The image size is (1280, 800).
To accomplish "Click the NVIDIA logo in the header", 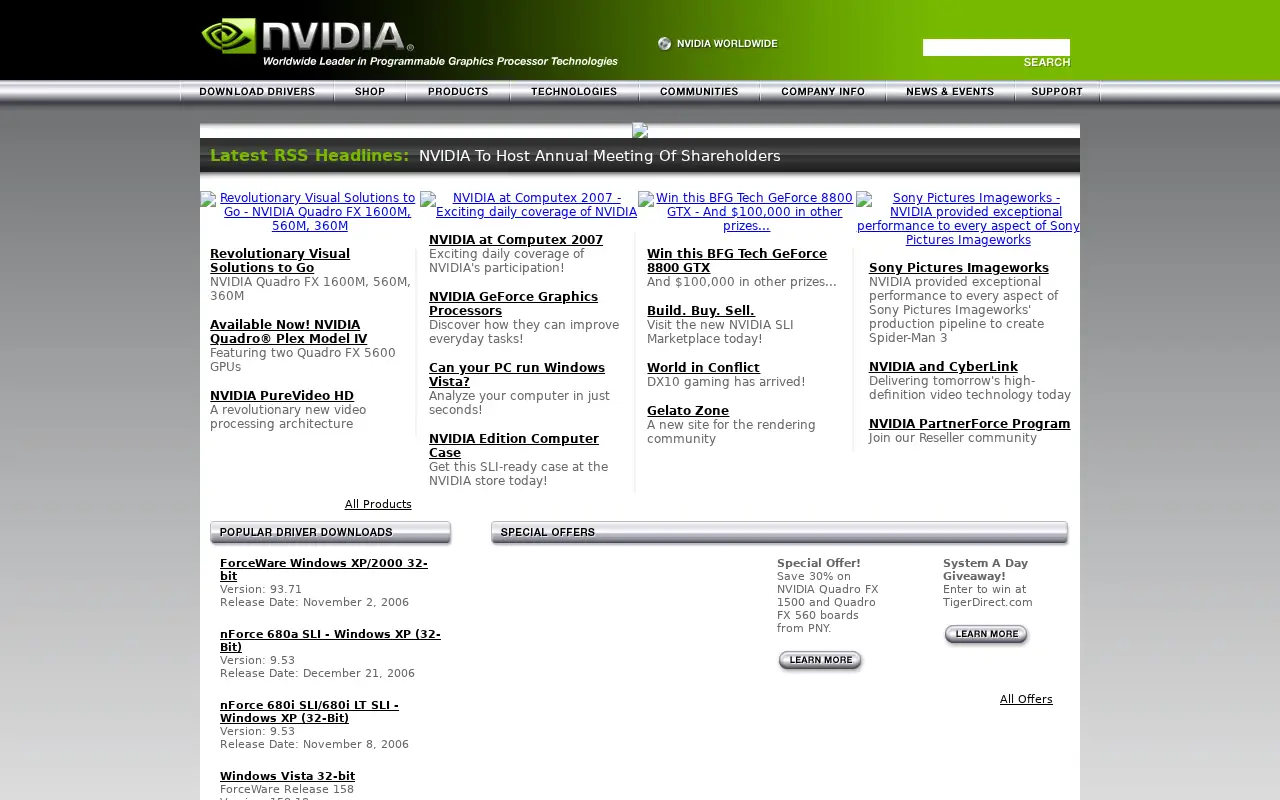I will [308, 37].
